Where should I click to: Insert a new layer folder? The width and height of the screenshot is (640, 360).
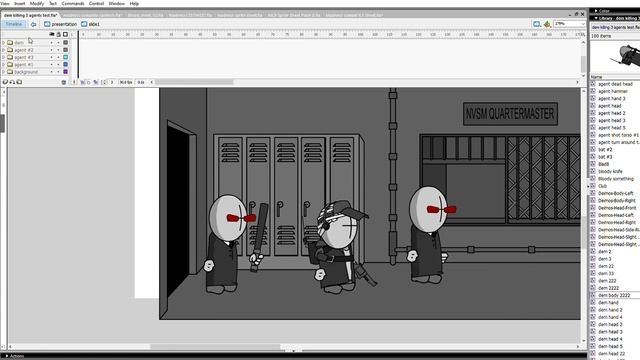point(19,82)
